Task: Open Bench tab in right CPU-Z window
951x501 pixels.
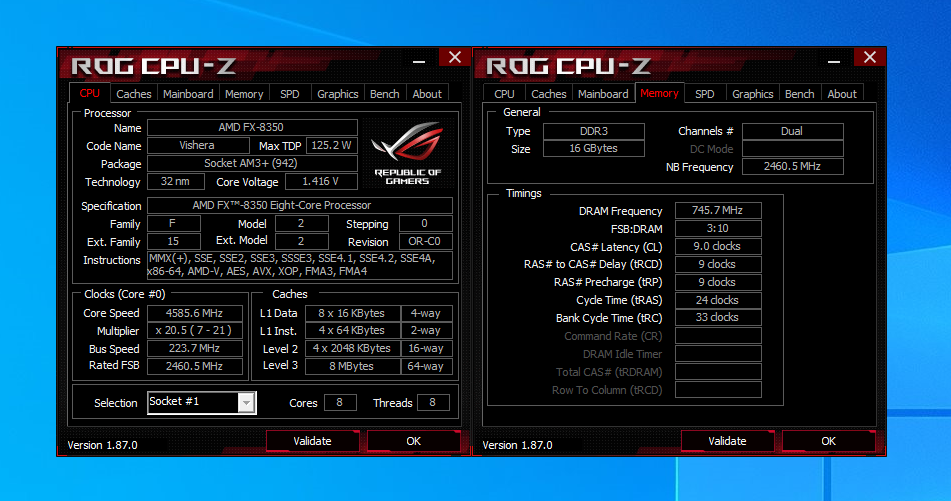Action: point(799,94)
